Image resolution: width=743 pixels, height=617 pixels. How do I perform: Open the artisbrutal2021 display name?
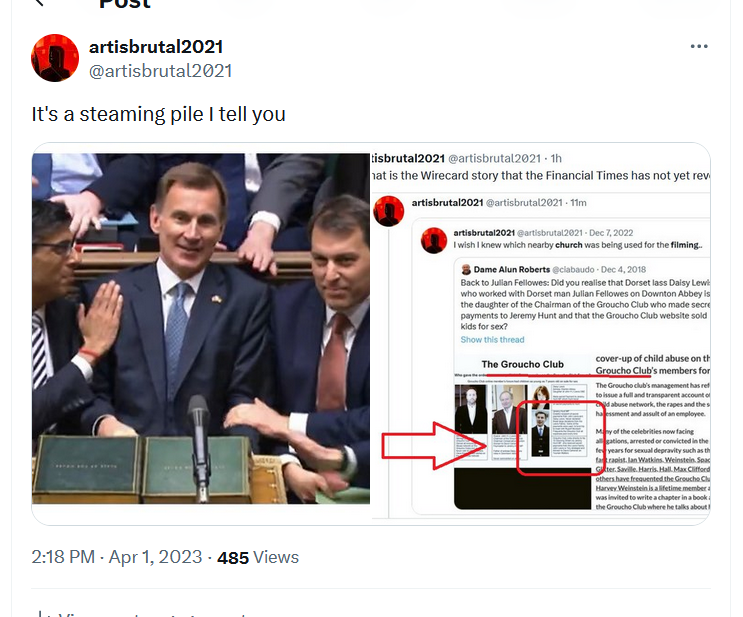156,47
